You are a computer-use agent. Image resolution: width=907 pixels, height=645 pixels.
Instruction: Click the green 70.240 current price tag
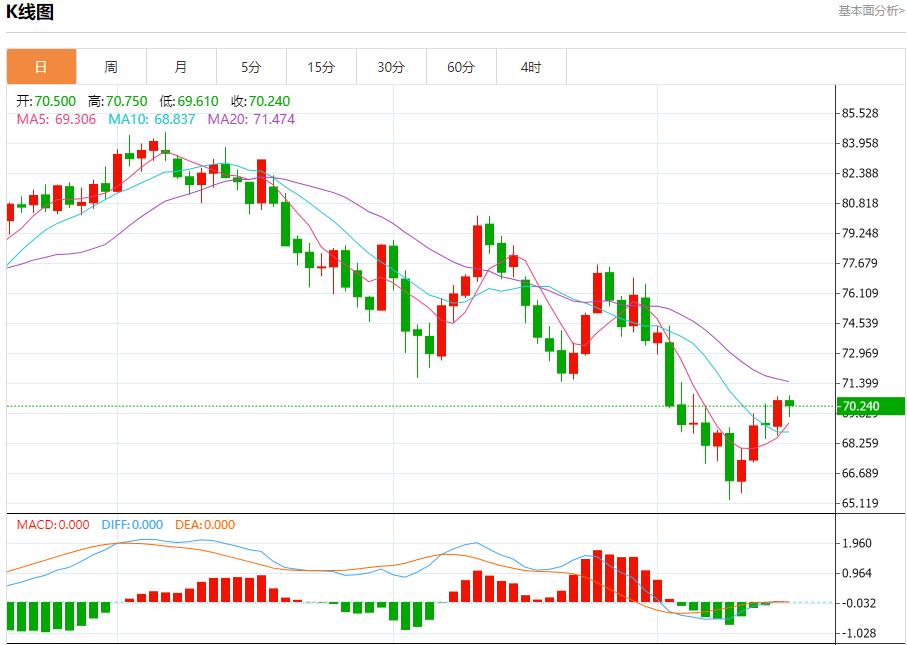point(870,406)
